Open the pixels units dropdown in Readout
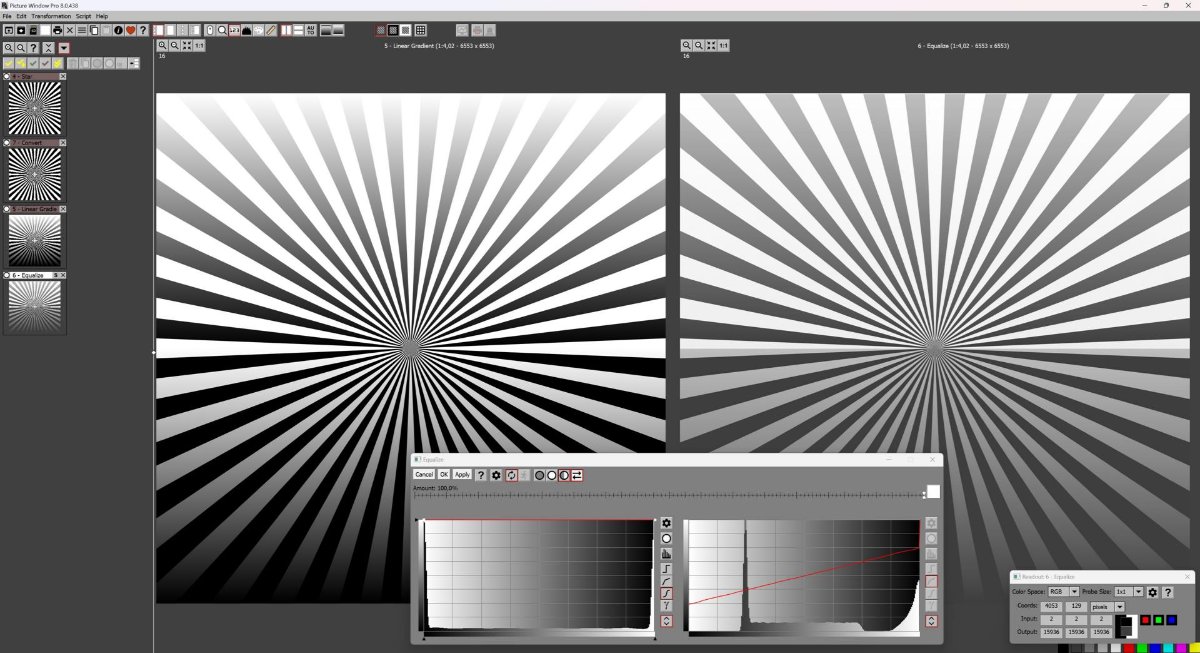This screenshot has height=653, width=1200. tap(1119, 607)
